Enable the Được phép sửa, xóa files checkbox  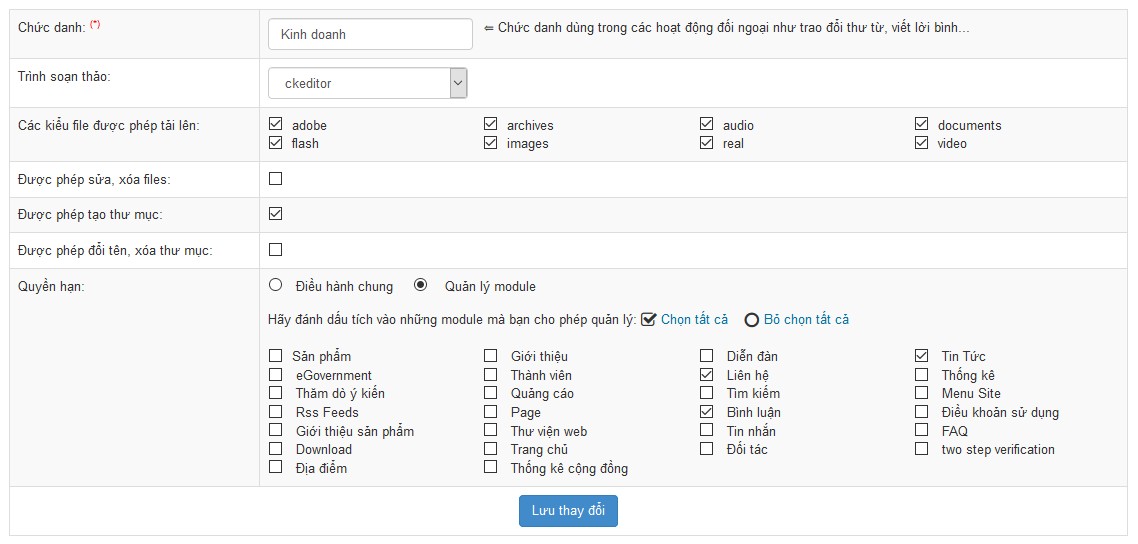275,178
